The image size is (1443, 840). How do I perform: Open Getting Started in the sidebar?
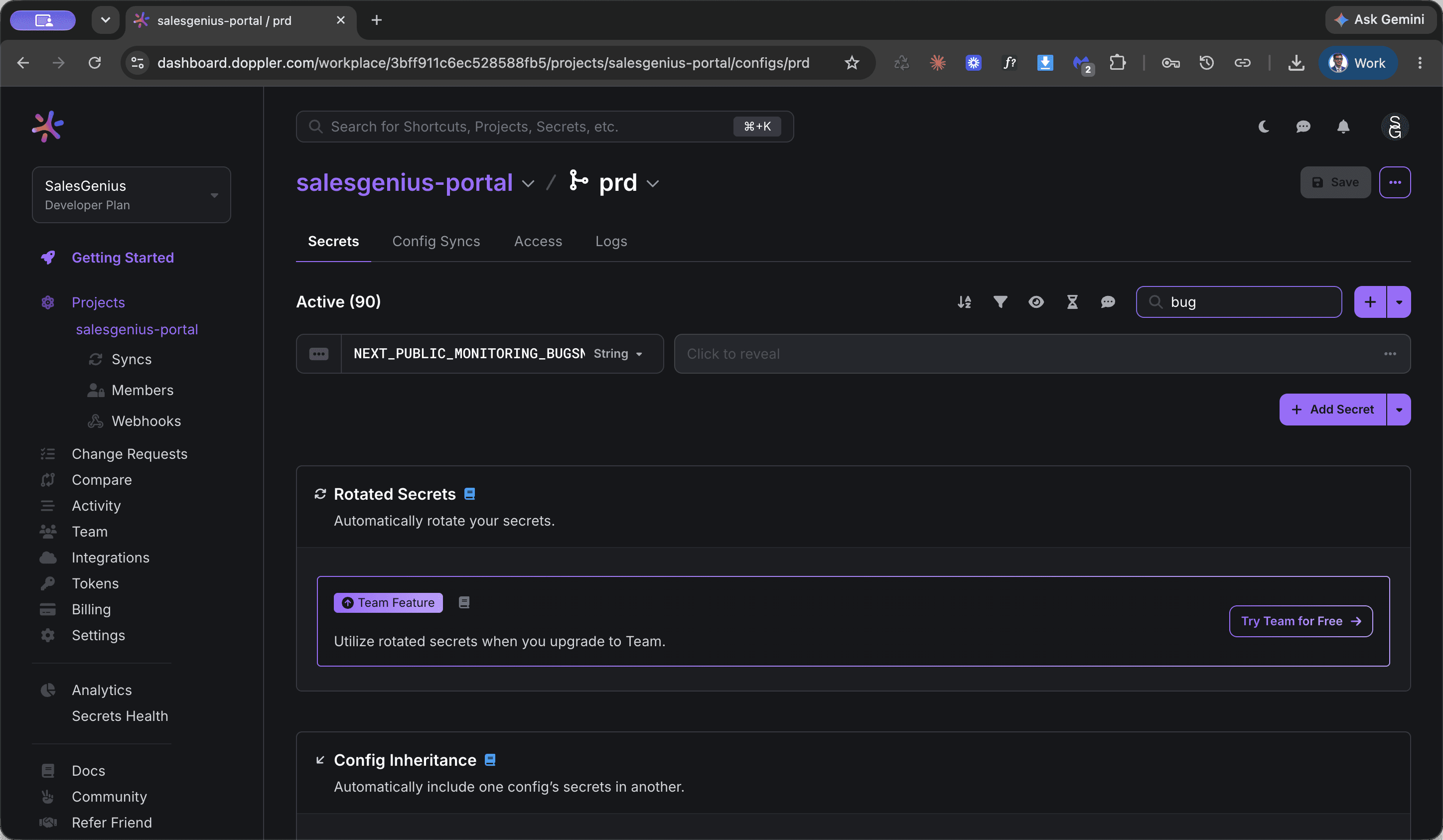tap(123, 258)
